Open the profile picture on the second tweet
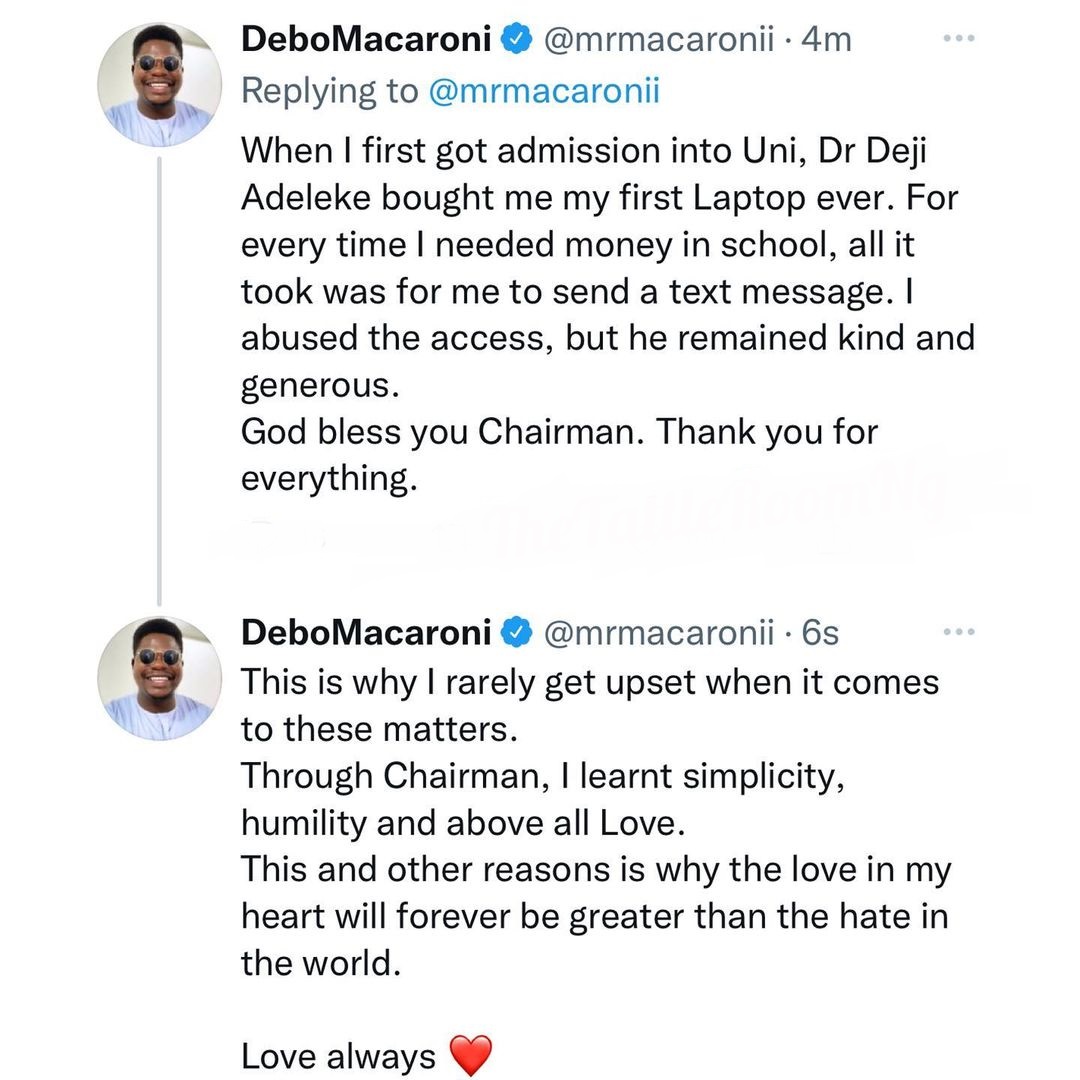Screen dimensions: 1080x1080 pos(159,677)
